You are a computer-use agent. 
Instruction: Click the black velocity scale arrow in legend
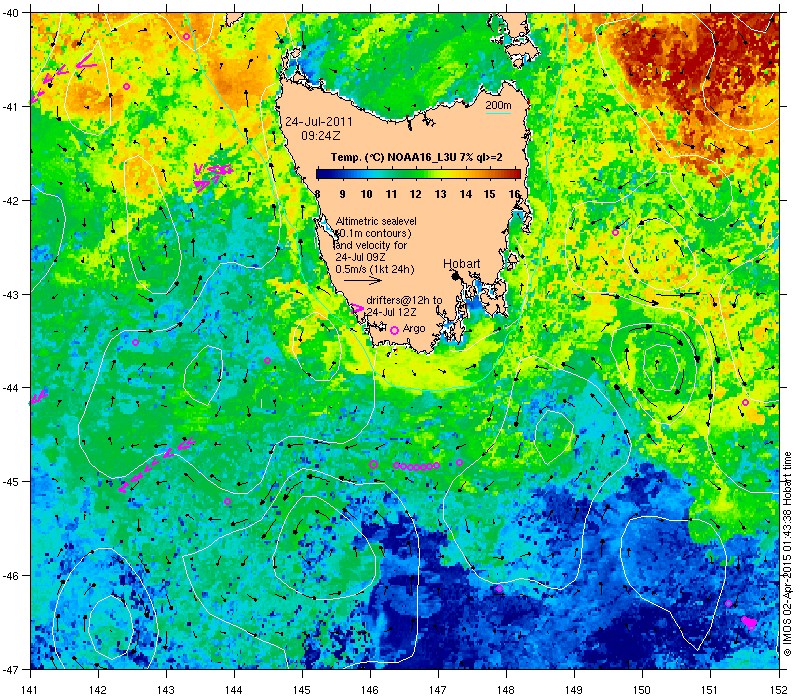(x=363, y=280)
